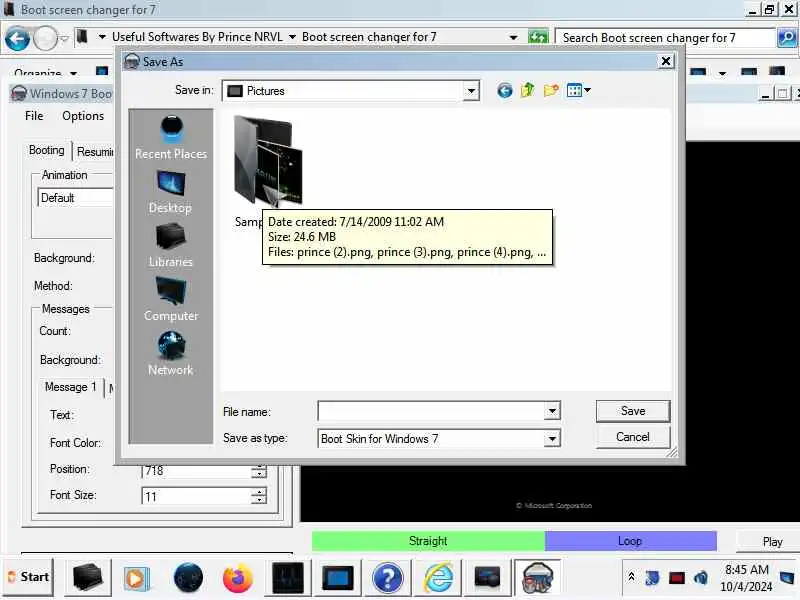Open the clock showing 8:45 AM
Image resolution: width=800 pixels, height=600 pixels.
coord(746,578)
